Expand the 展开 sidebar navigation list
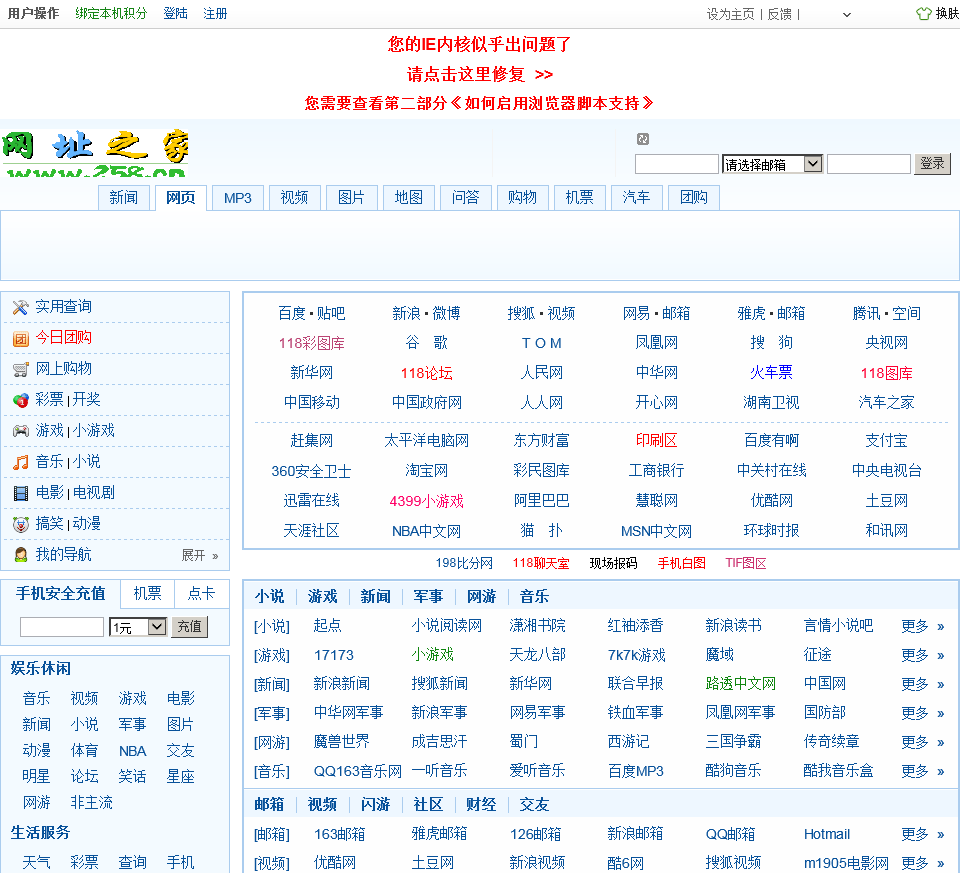Screen dimensions: 960x873 click(x=199, y=555)
